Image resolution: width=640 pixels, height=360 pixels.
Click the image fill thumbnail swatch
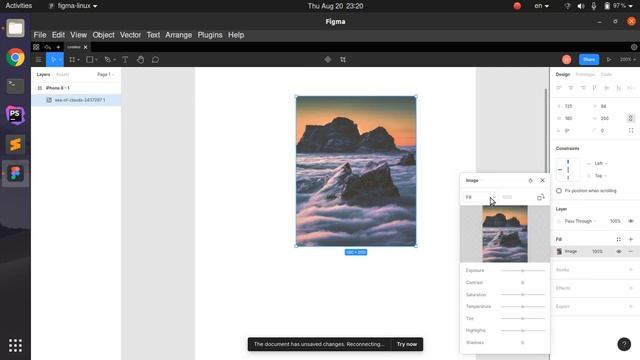(559, 251)
